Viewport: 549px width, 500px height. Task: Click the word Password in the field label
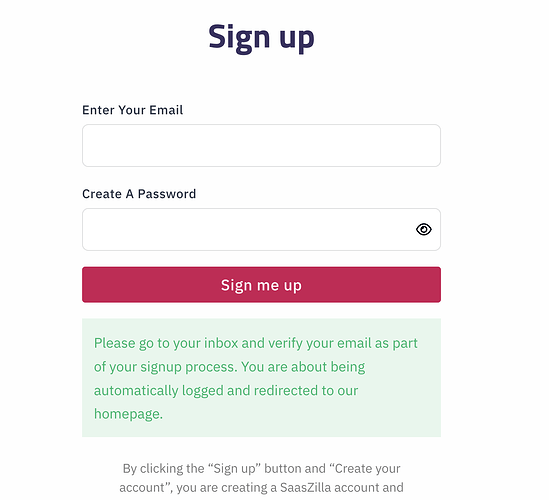167,194
